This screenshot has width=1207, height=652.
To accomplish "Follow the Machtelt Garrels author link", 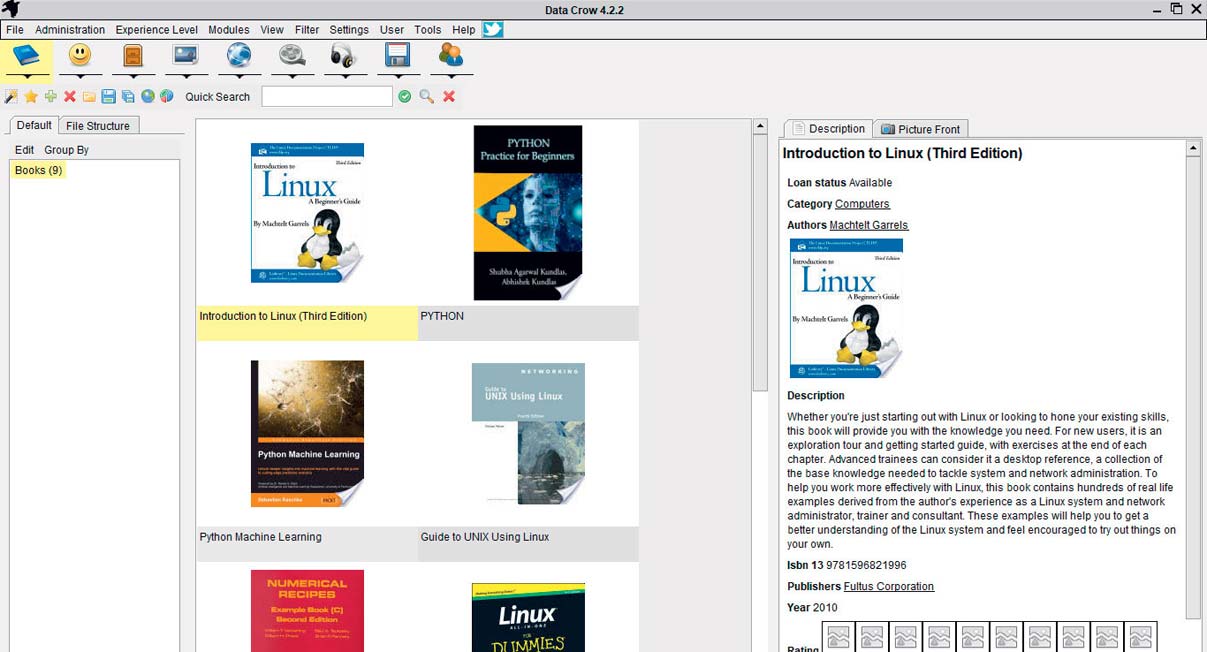I will (x=869, y=225).
